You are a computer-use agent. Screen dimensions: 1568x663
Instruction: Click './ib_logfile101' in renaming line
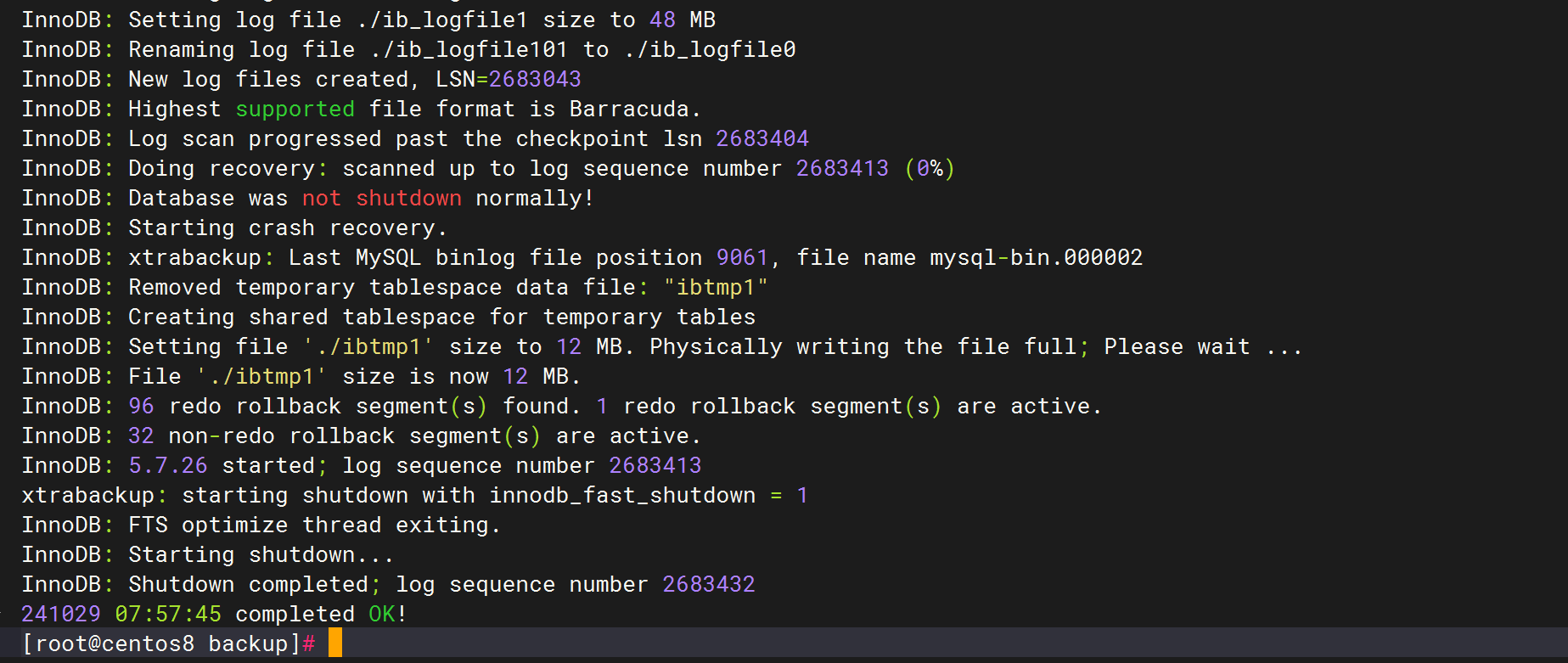pos(469,49)
